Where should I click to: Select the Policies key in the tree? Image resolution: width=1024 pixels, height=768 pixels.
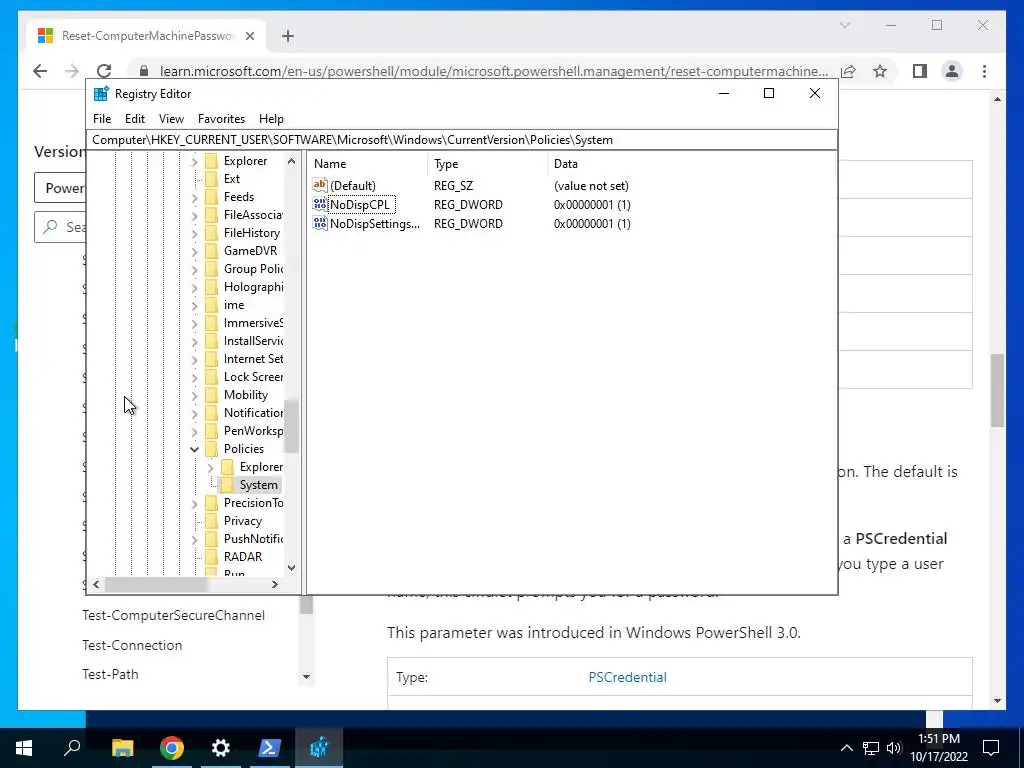(x=244, y=449)
